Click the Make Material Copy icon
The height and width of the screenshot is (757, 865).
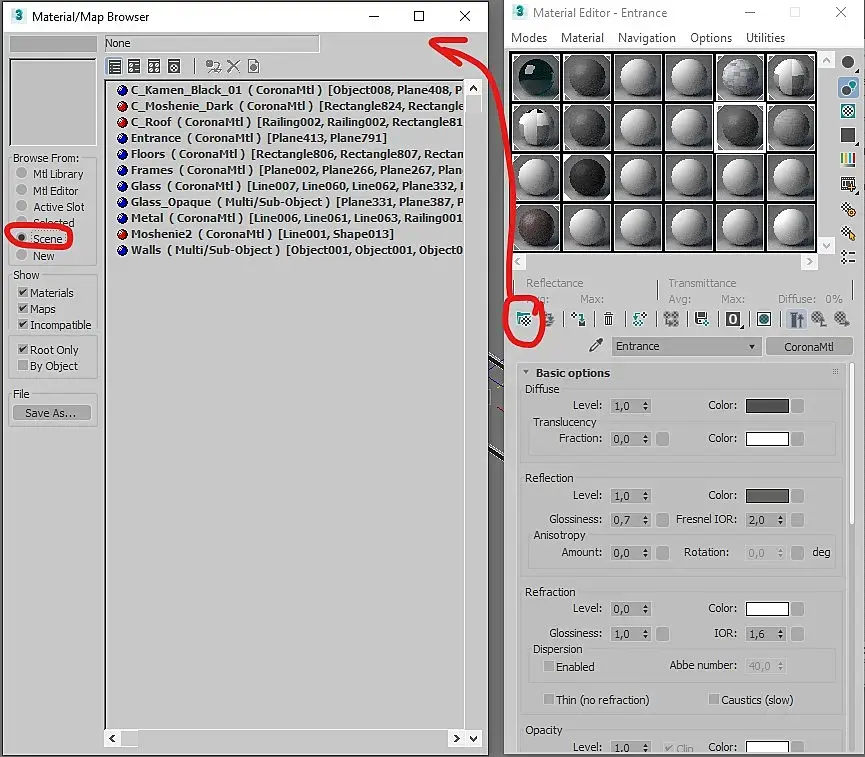click(639, 319)
